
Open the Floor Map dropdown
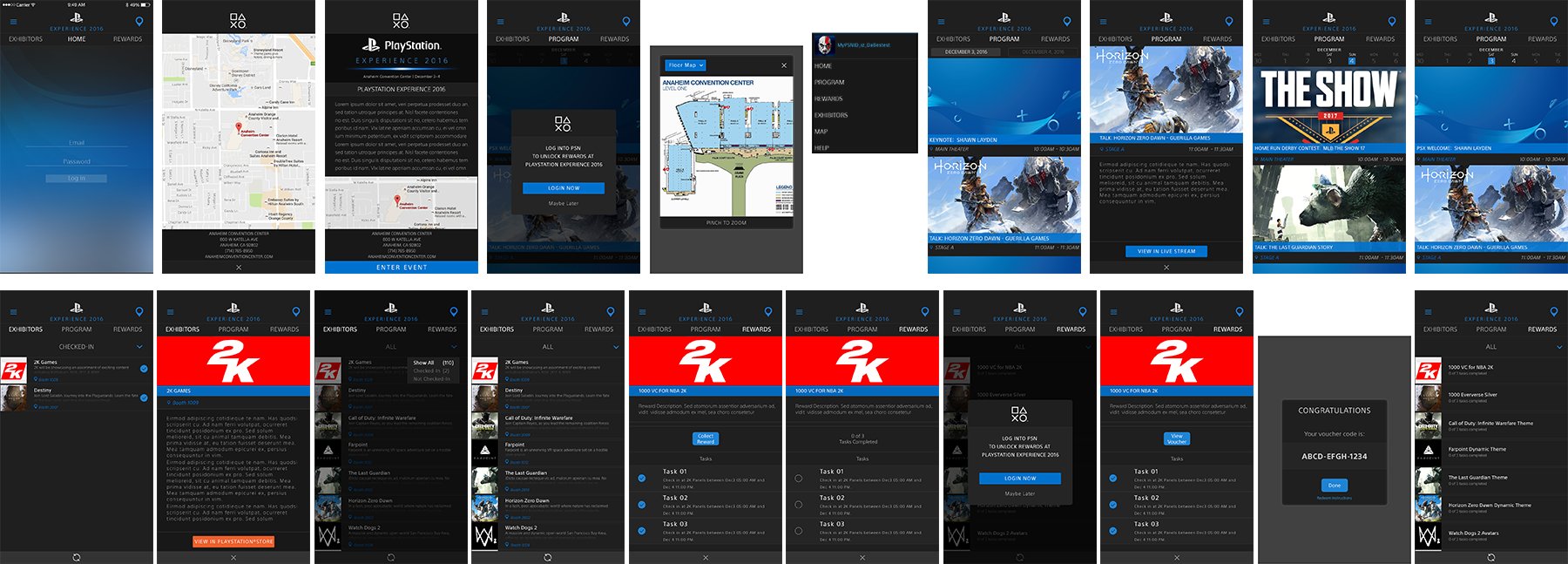coord(686,65)
